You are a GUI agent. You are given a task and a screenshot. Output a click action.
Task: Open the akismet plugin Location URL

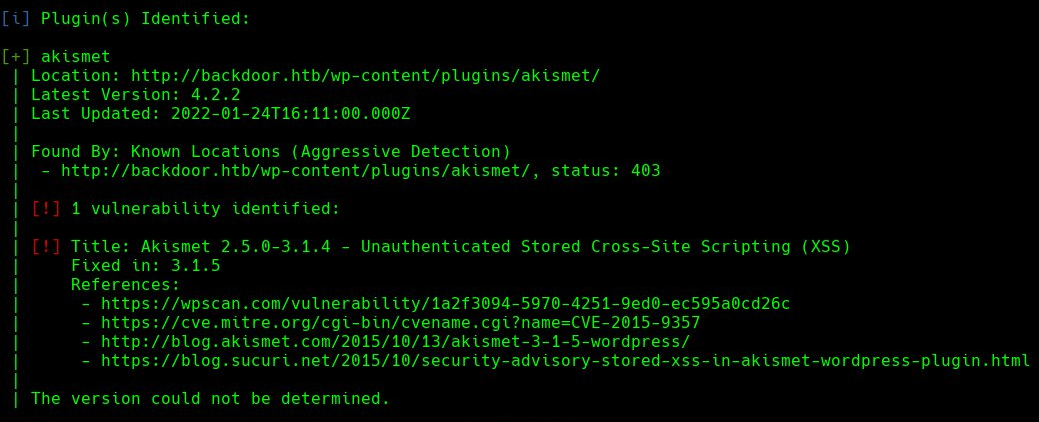click(x=365, y=76)
